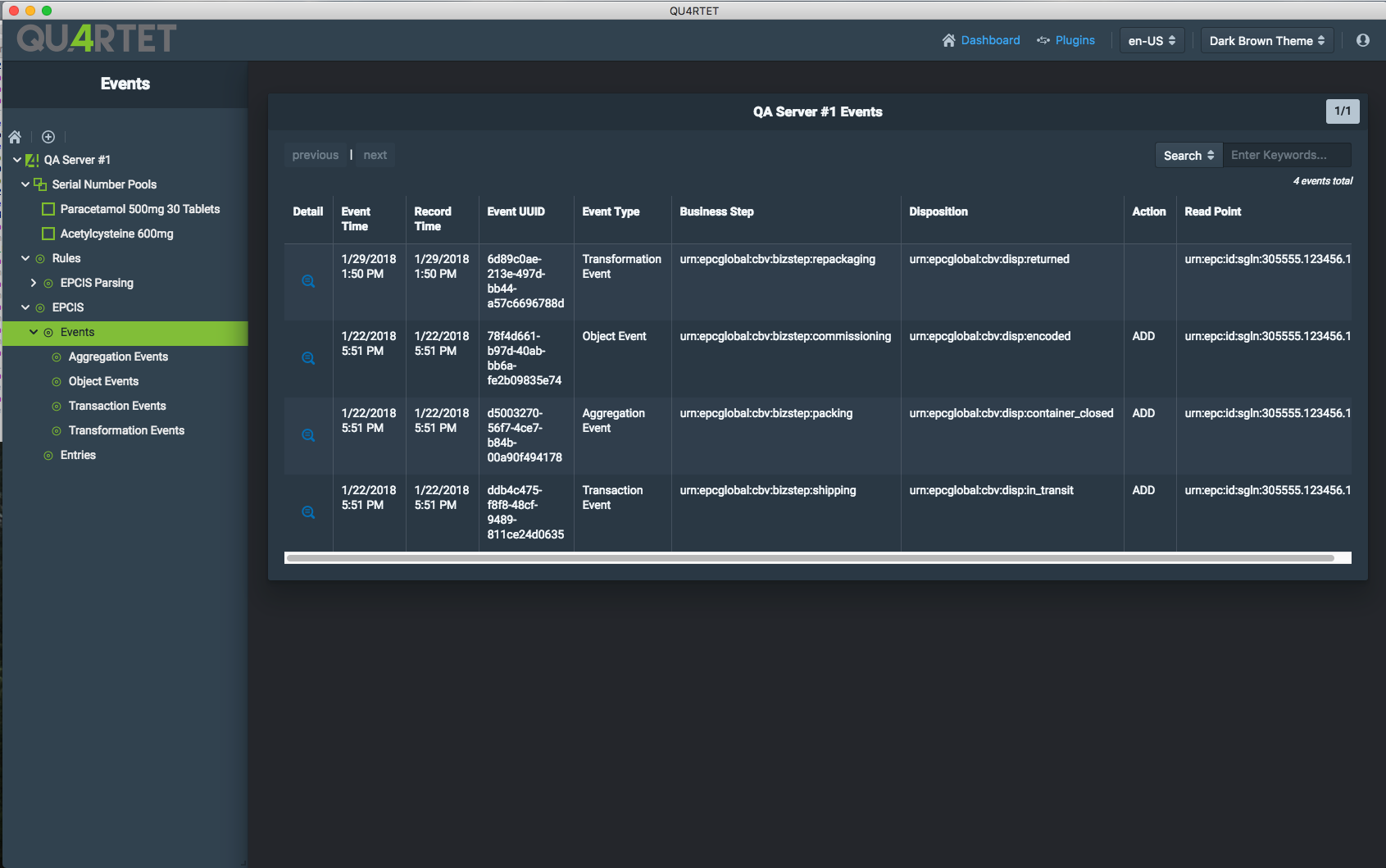1386x868 pixels.
Task: Click the Acetylcysteine 600mg pool square icon
Action: point(48,234)
